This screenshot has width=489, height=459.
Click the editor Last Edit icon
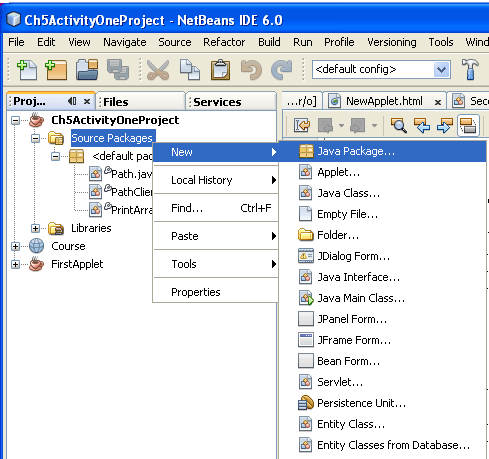coord(302,126)
